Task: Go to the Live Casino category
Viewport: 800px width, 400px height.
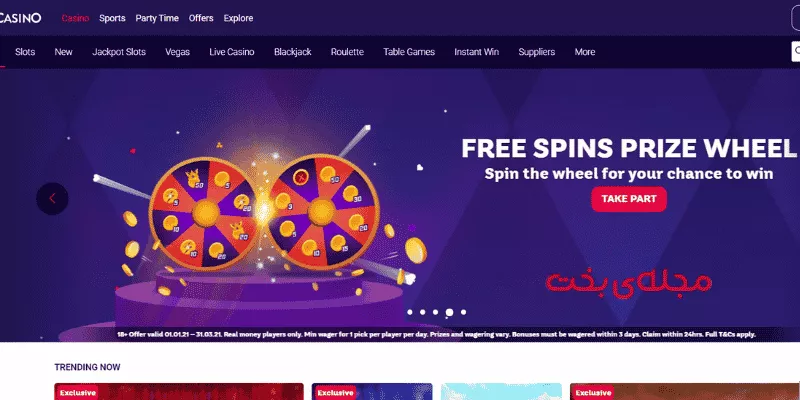Action: click(232, 52)
